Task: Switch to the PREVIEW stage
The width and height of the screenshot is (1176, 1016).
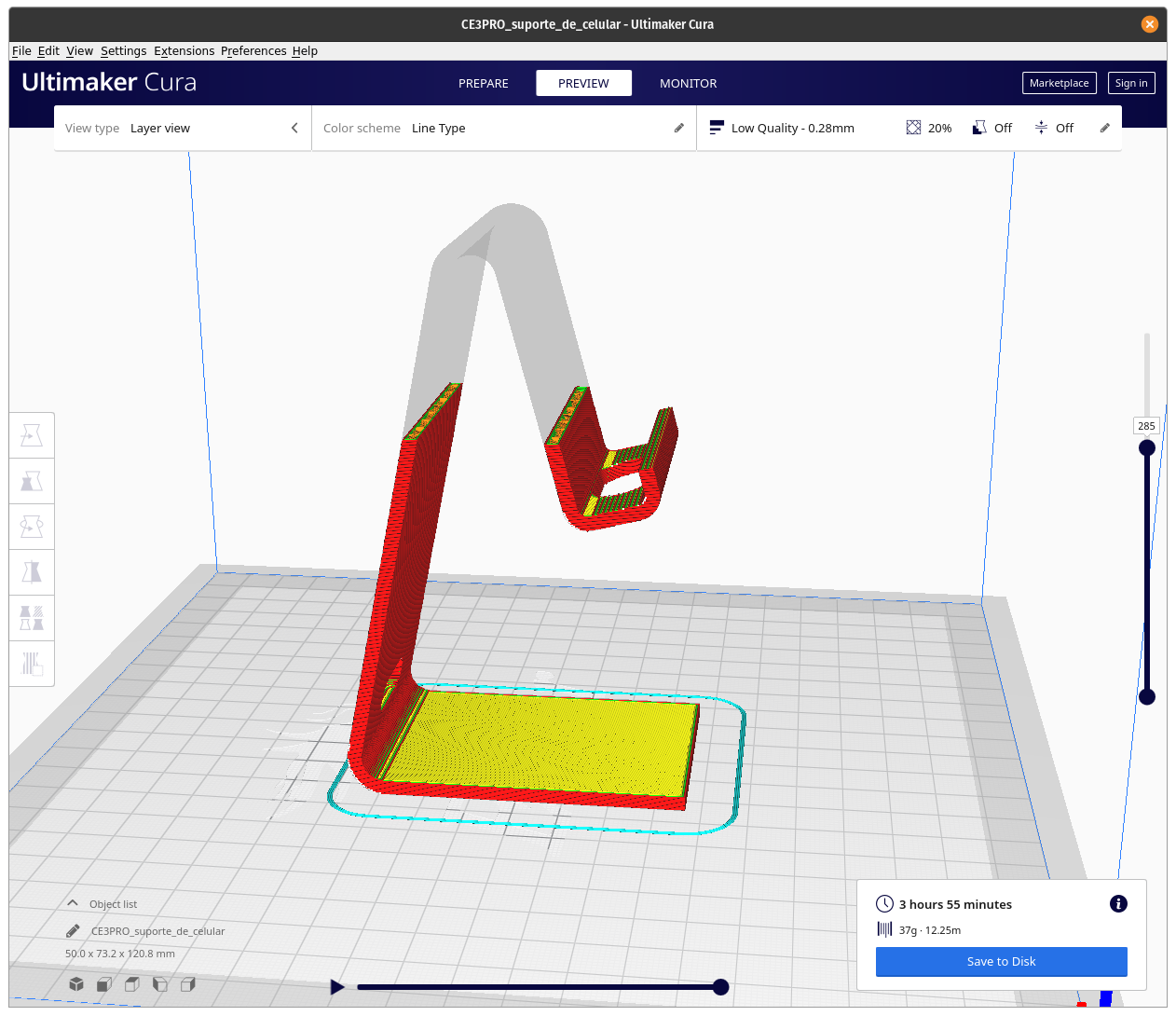Action: [583, 83]
